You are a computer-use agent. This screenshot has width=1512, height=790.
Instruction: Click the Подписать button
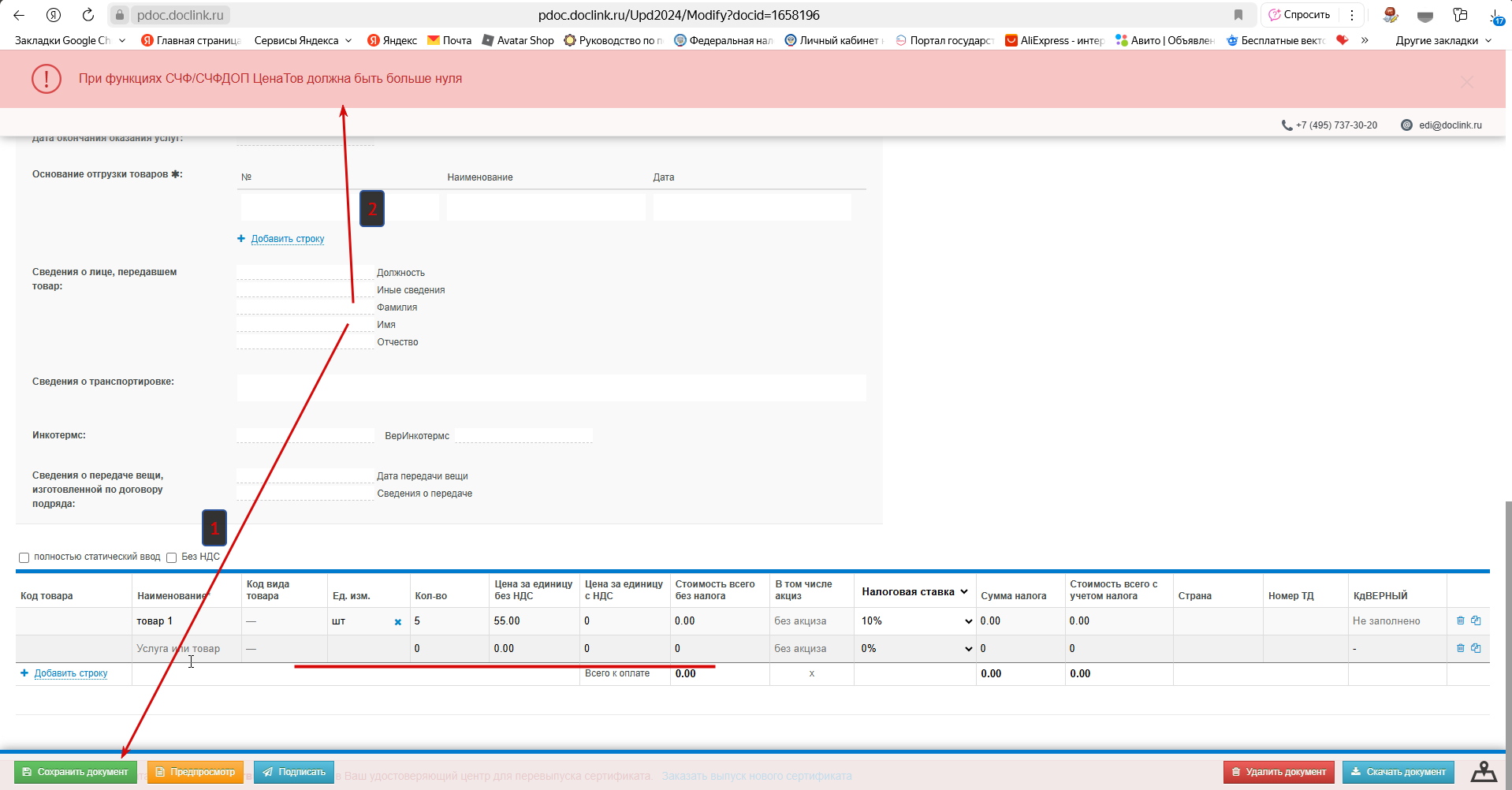point(294,772)
